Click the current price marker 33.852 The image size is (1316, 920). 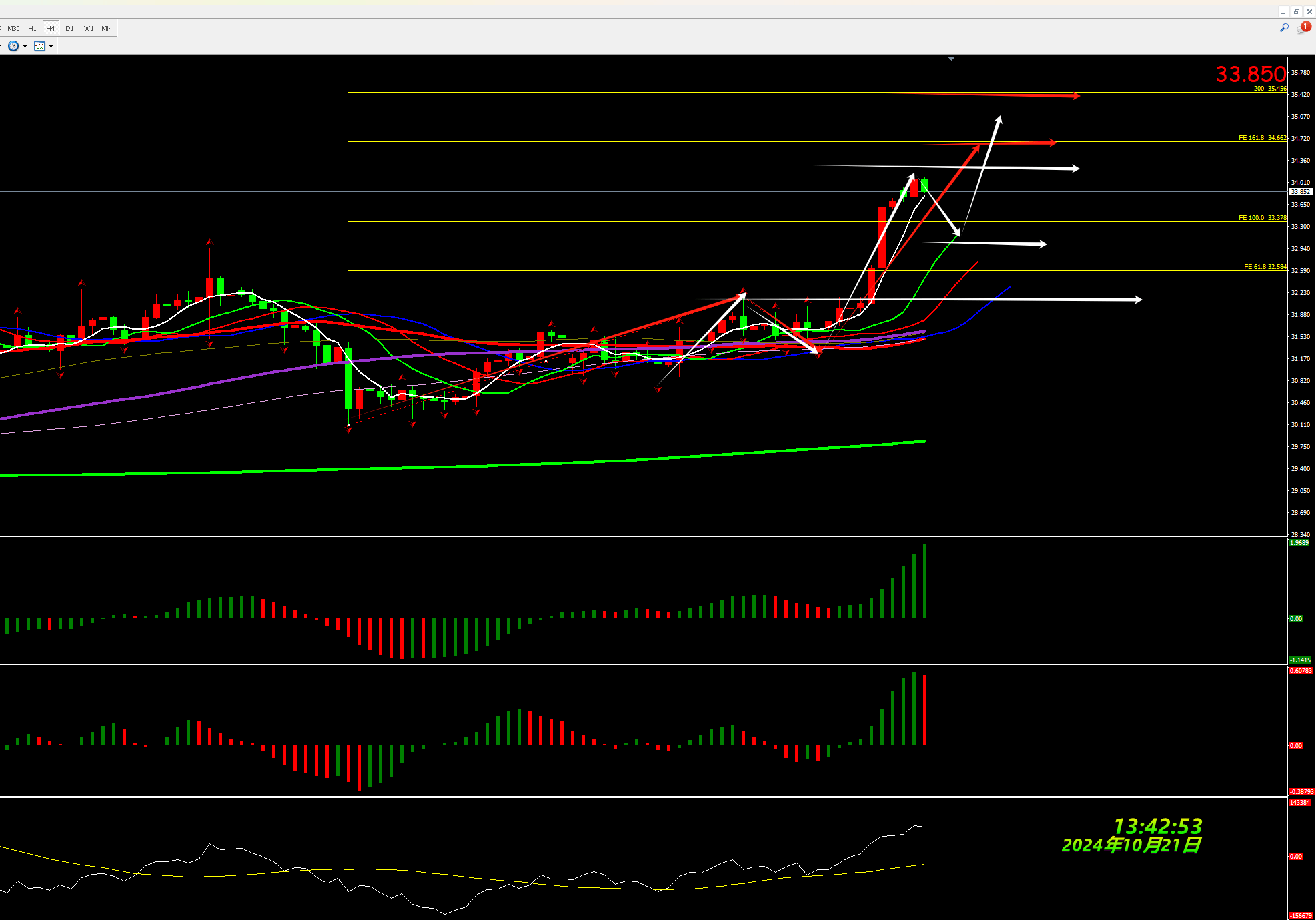(1301, 192)
